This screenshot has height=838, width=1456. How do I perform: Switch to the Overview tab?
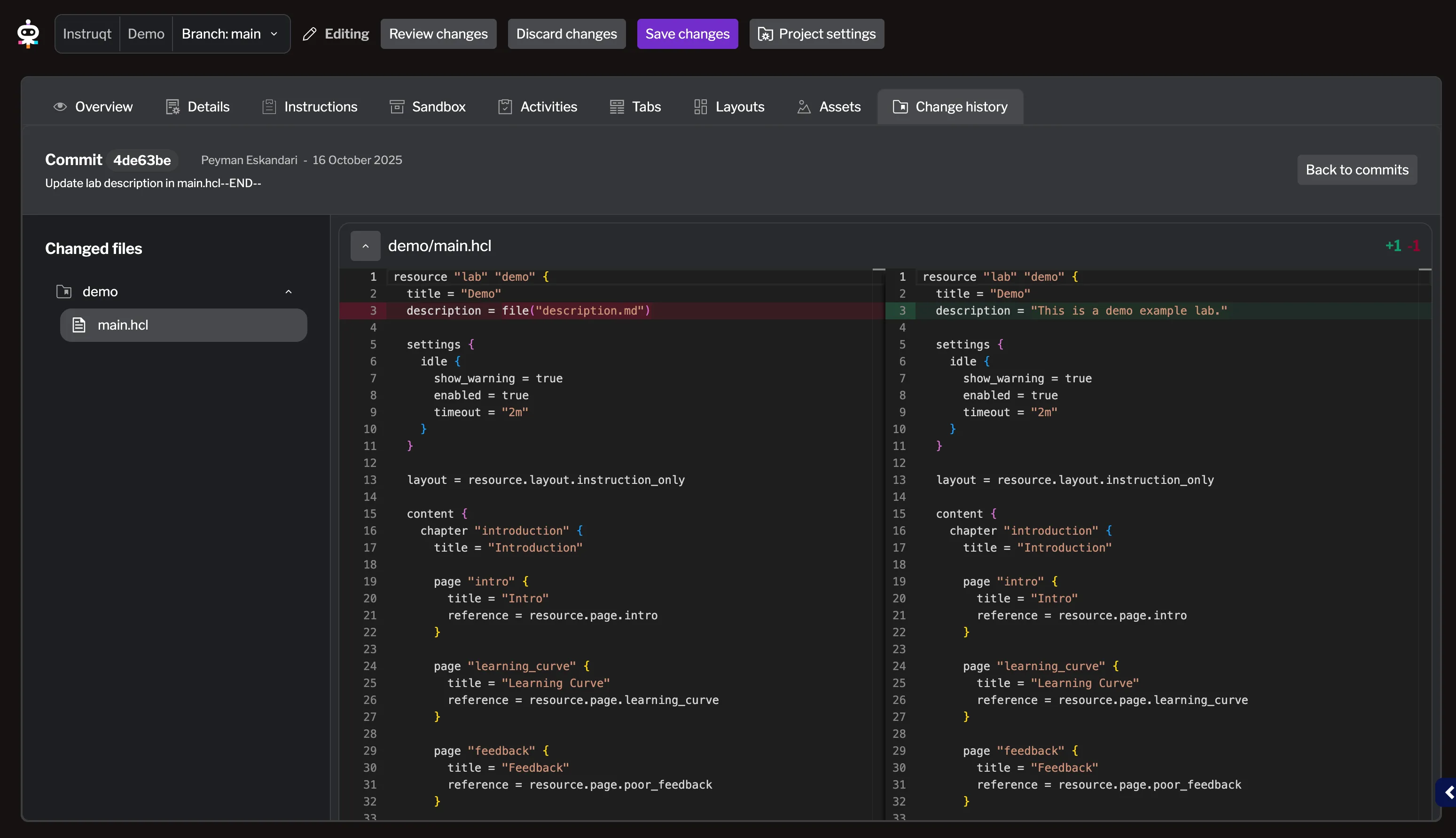pos(93,106)
